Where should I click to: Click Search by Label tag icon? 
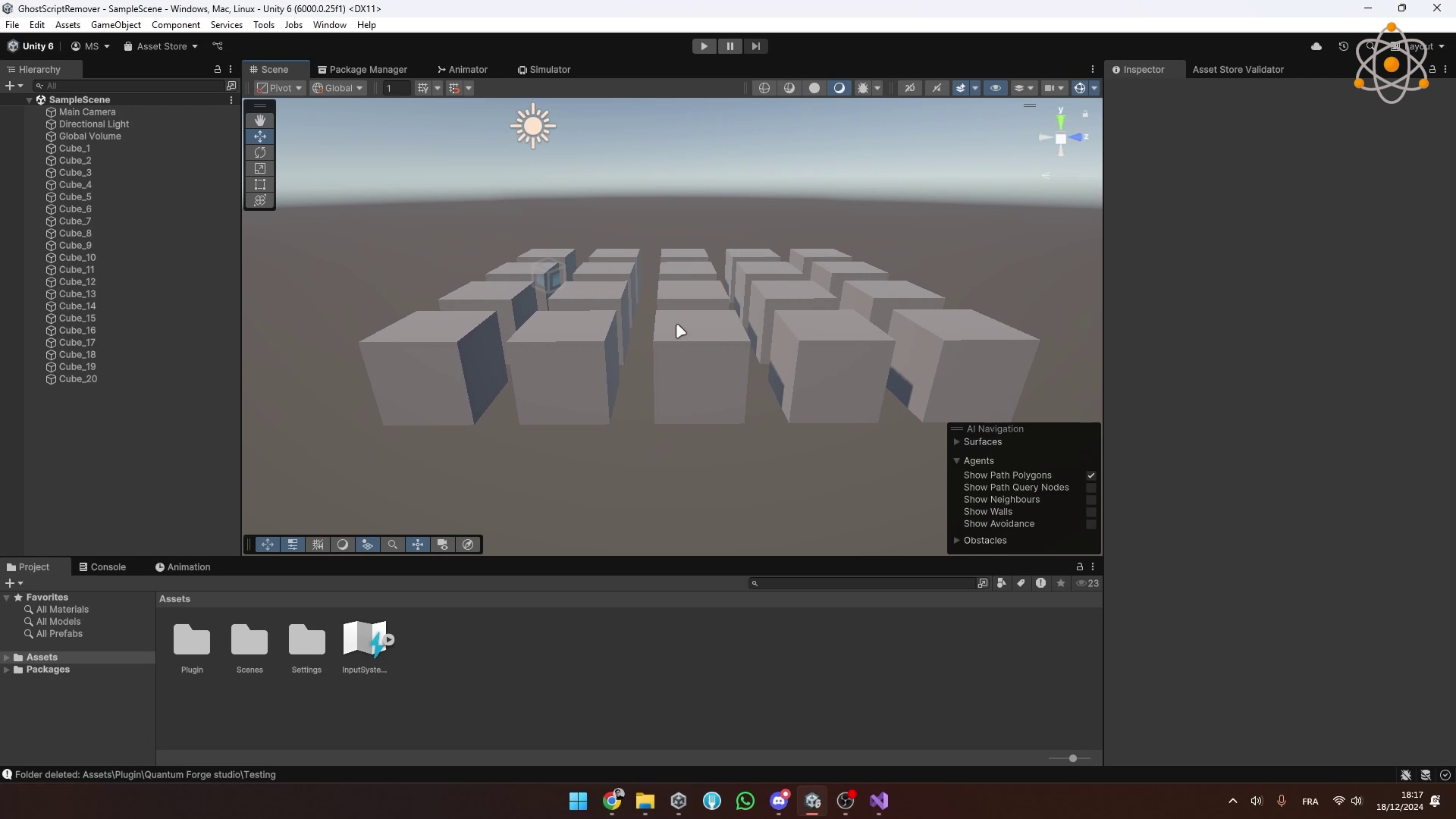(x=1021, y=583)
